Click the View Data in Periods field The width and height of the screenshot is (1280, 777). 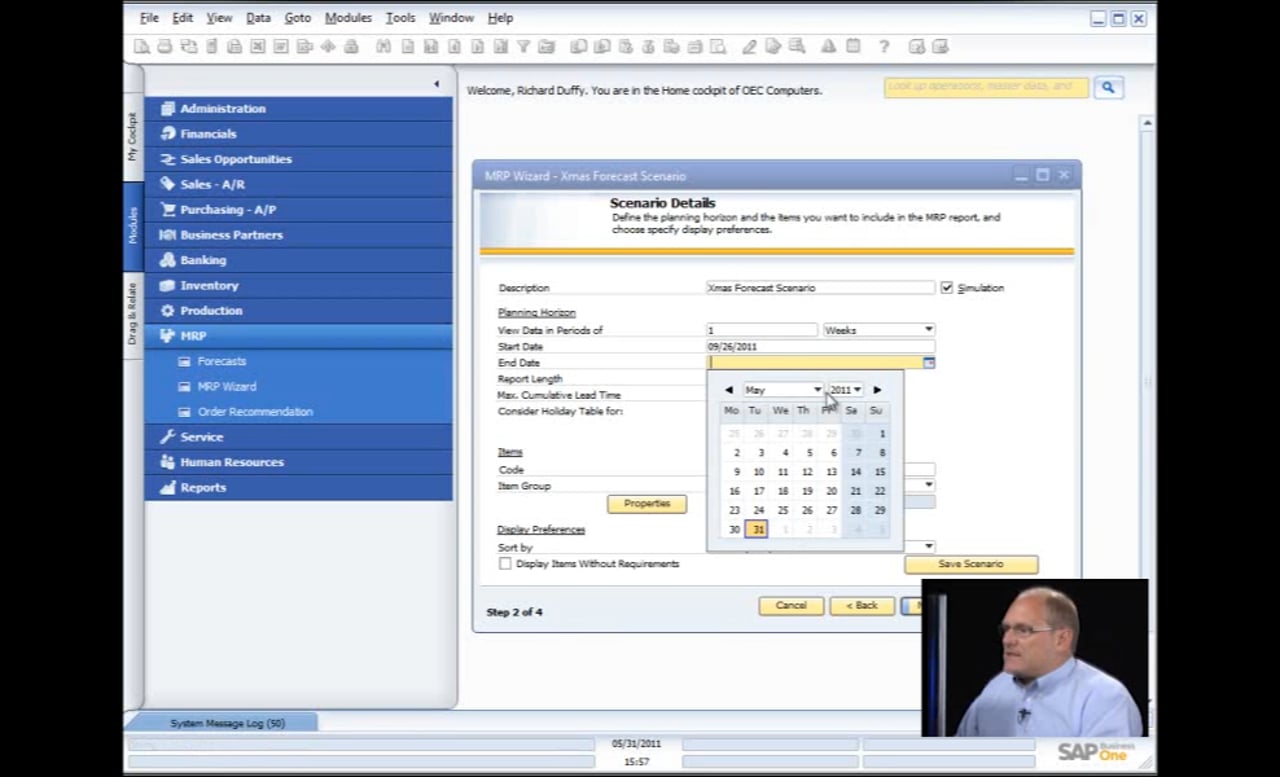point(762,330)
